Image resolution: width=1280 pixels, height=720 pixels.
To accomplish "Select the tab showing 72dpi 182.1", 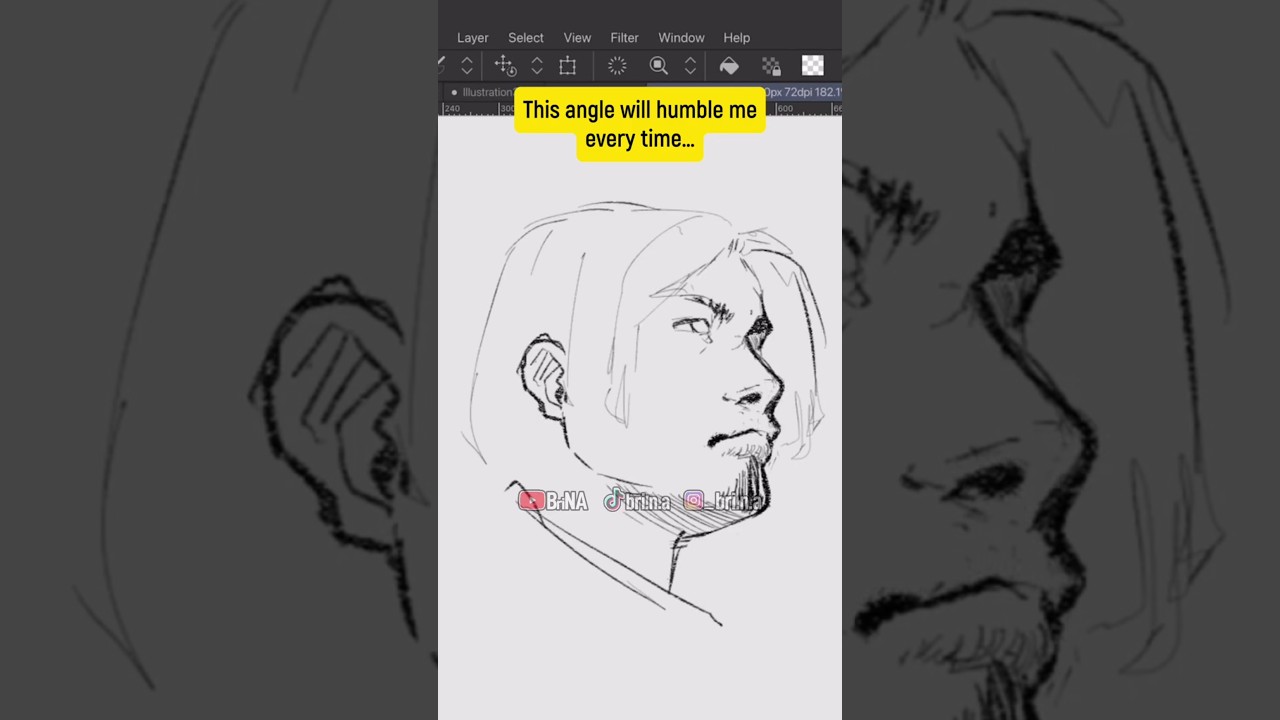I will (x=802, y=92).
